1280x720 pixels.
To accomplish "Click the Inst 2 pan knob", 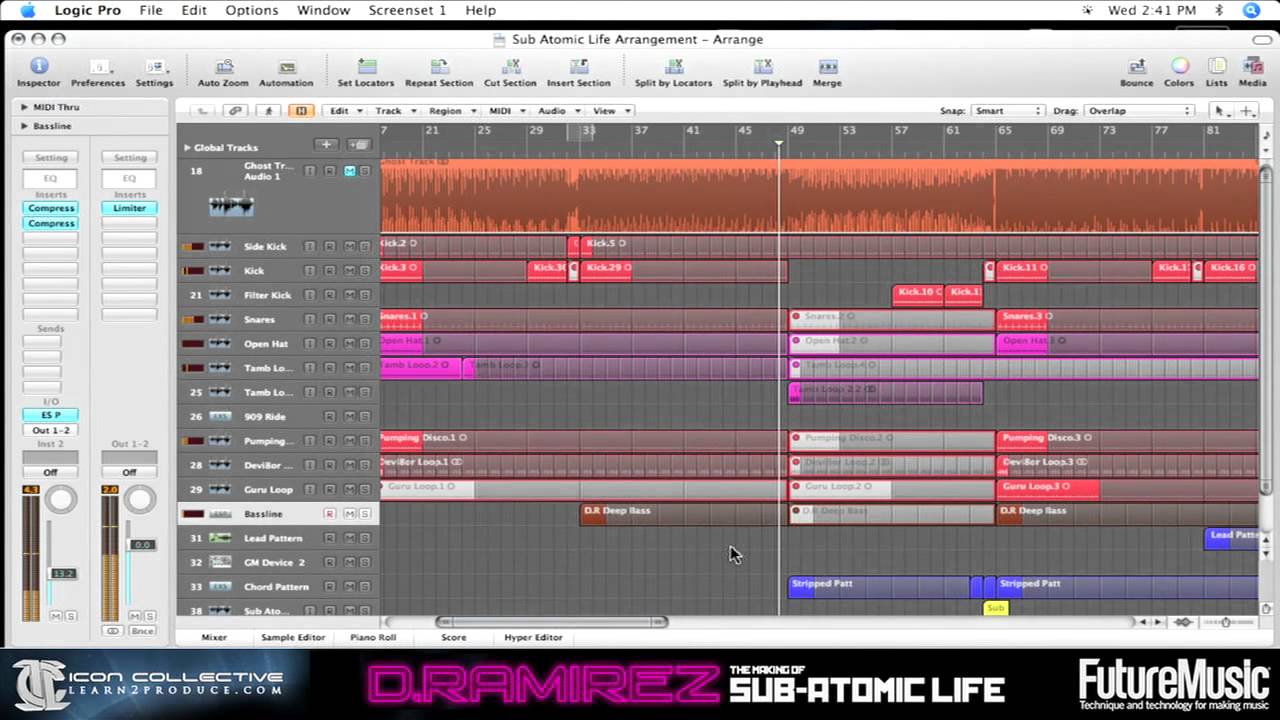I will pyautogui.click(x=61, y=499).
